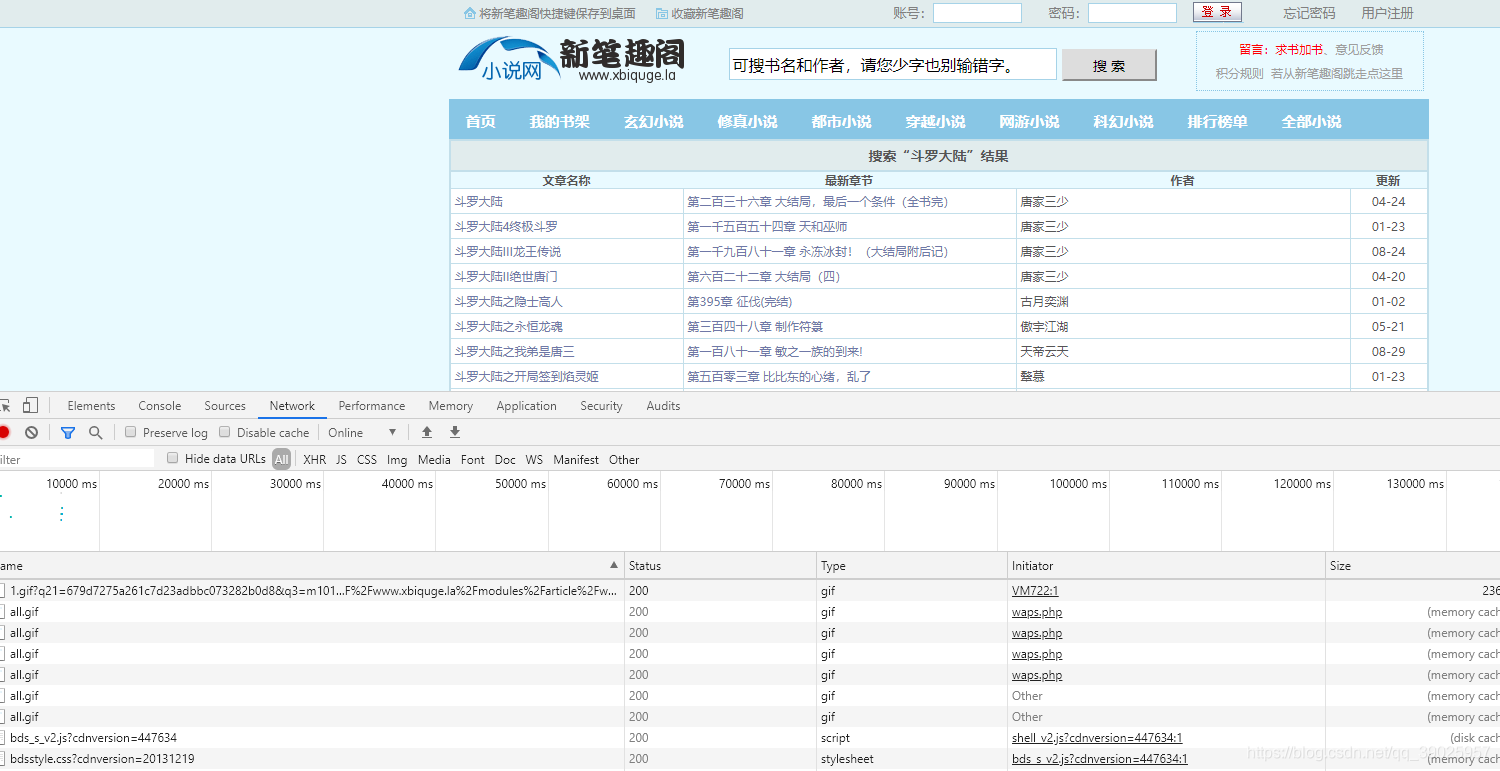
Task: Enable the Preserve log checkbox
Action: coord(131,432)
